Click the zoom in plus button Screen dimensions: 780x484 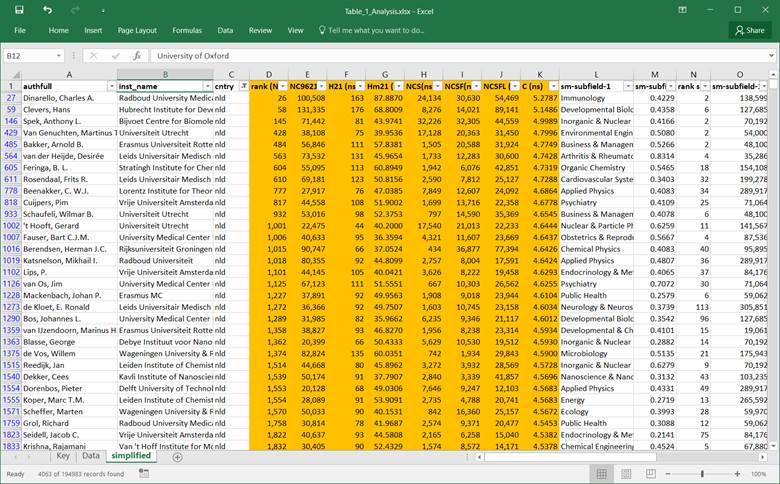pyautogui.click(x=737, y=474)
